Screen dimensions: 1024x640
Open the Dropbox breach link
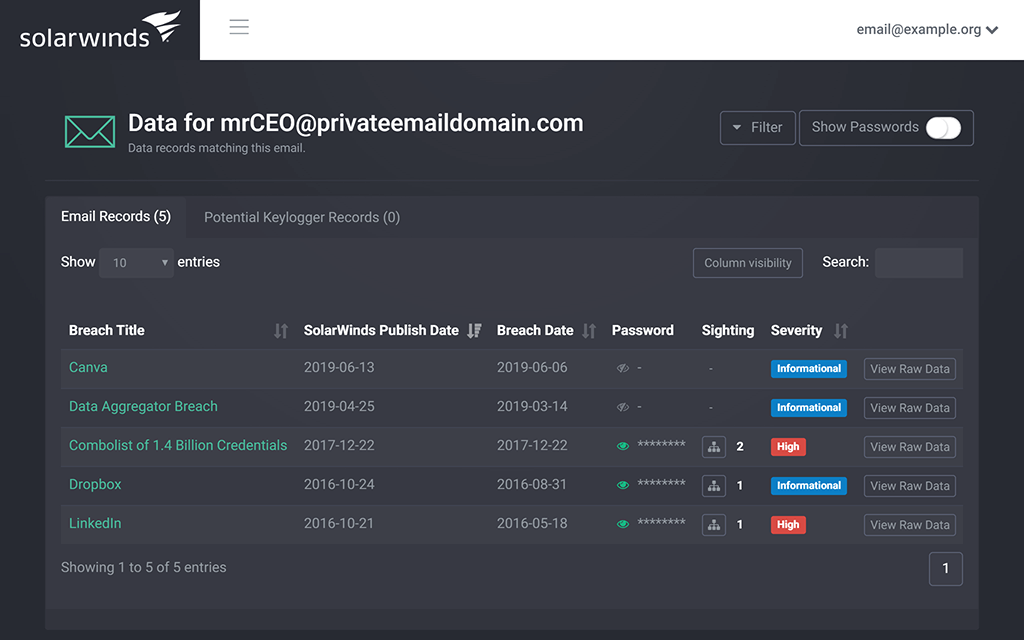[95, 485]
